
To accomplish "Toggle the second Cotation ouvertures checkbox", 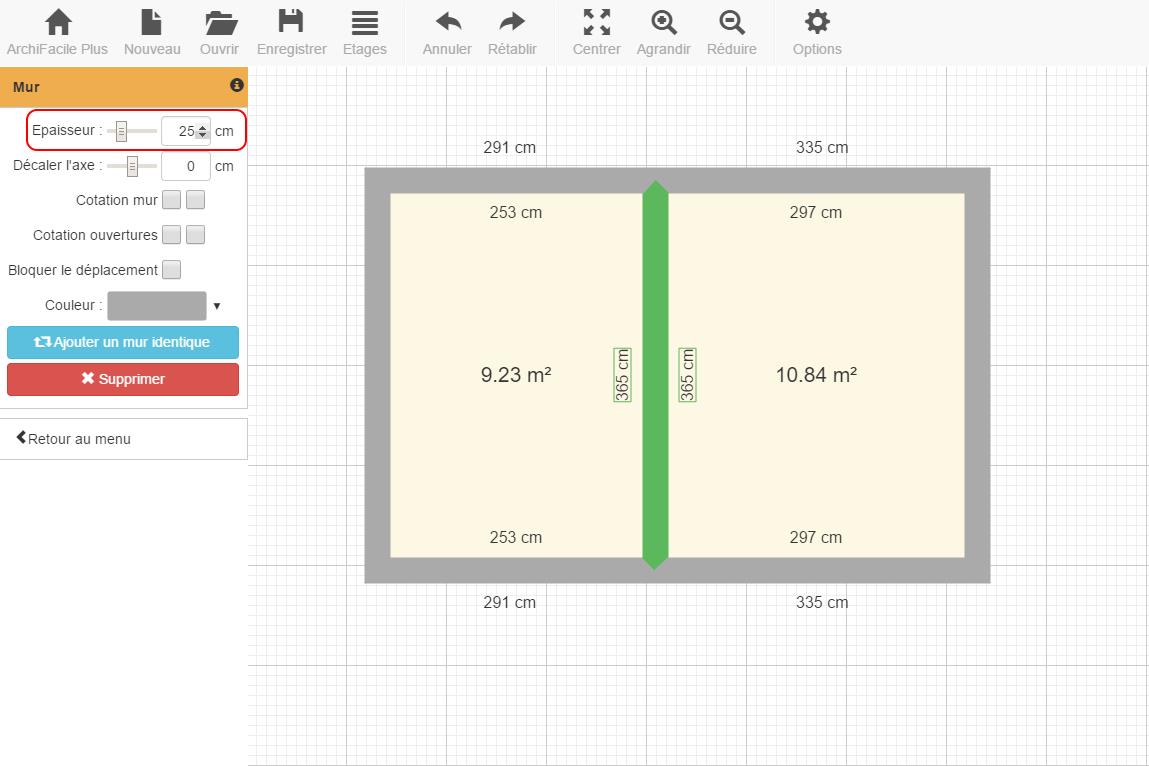I will 196,235.
